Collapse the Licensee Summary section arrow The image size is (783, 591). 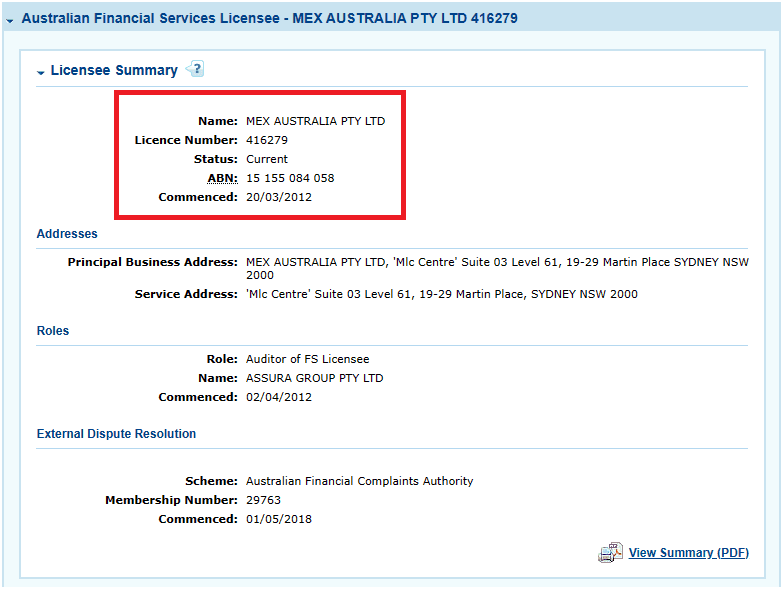tap(40, 72)
